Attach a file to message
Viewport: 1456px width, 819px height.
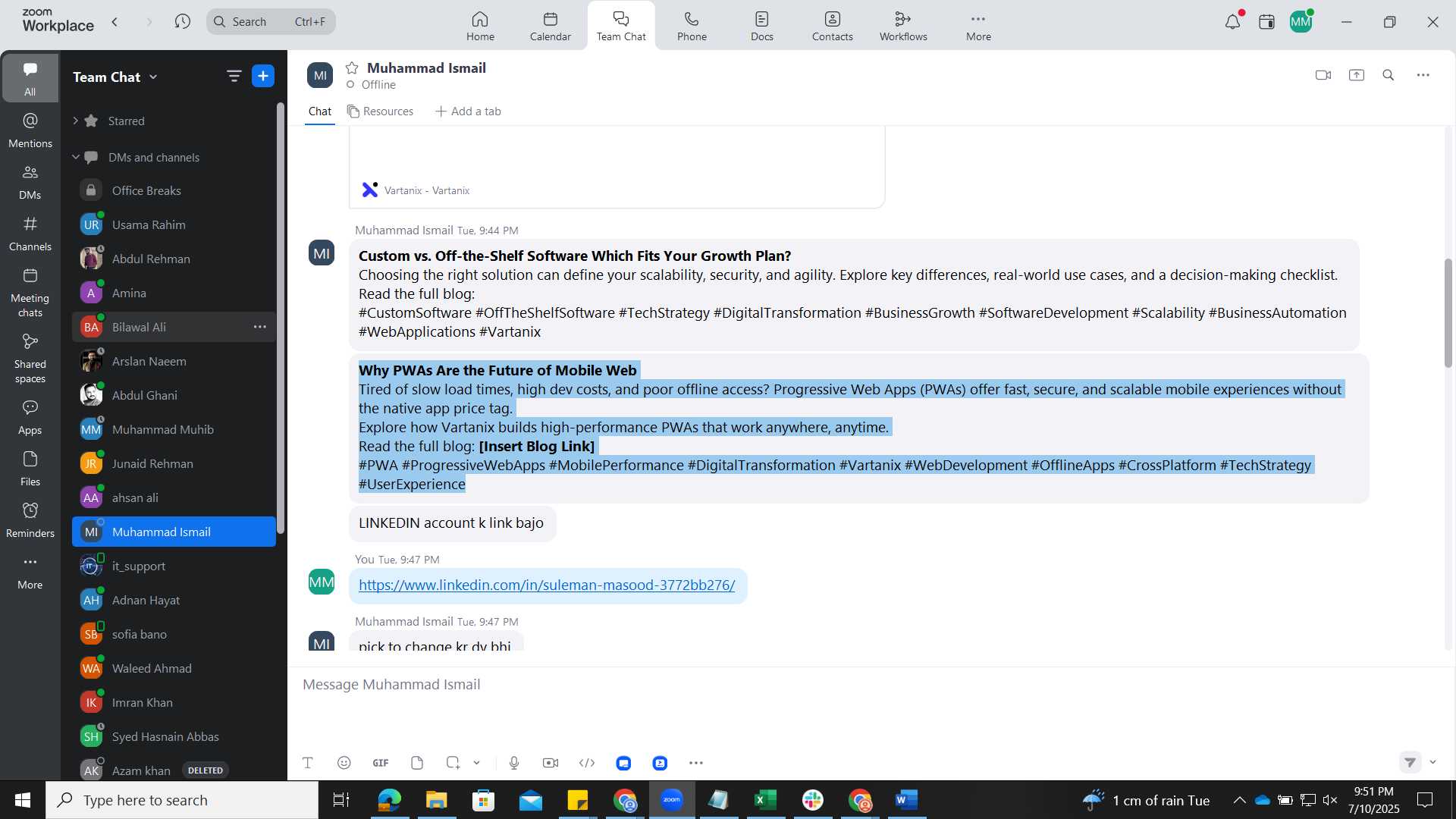[417, 763]
